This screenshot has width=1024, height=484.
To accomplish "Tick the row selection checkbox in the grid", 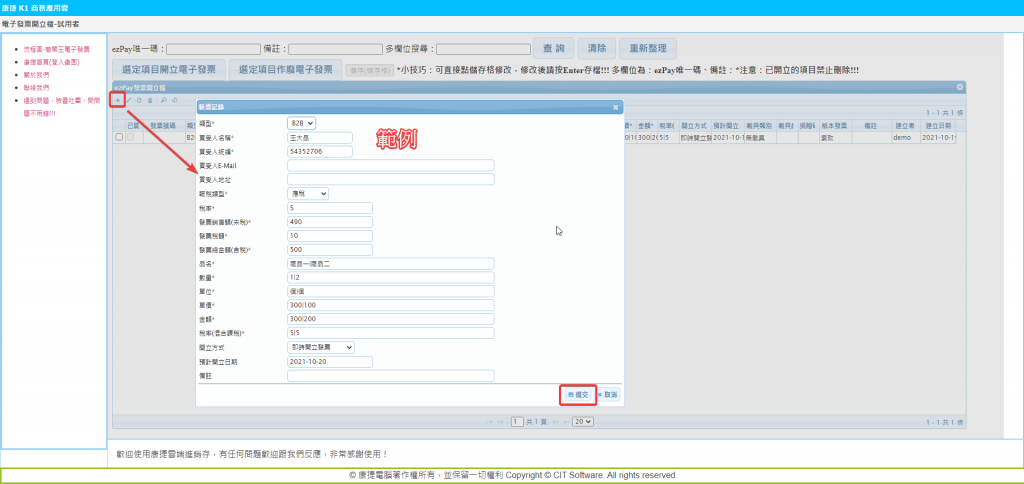I will [119, 137].
